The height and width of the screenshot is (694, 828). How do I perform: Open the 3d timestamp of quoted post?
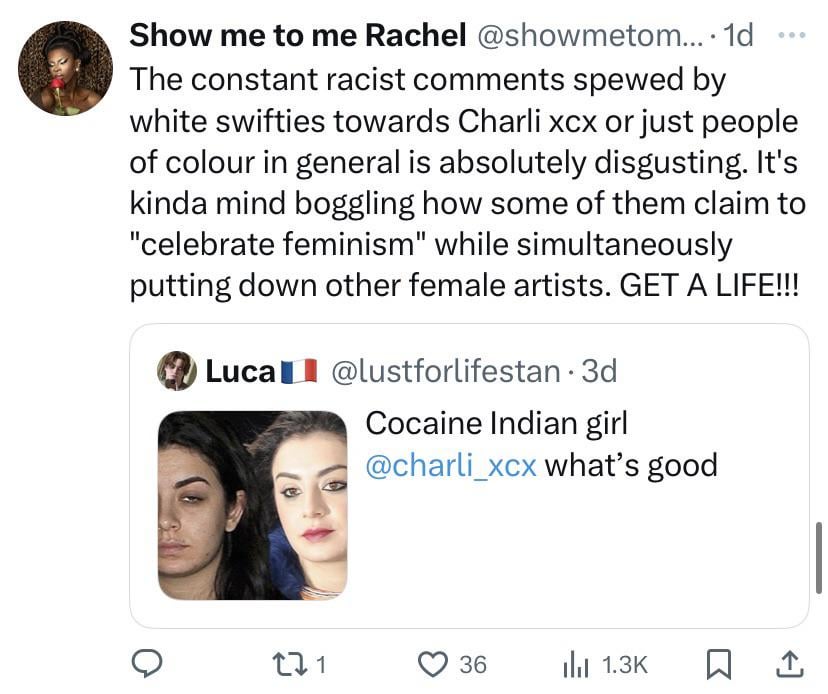pyautogui.click(x=600, y=371)
